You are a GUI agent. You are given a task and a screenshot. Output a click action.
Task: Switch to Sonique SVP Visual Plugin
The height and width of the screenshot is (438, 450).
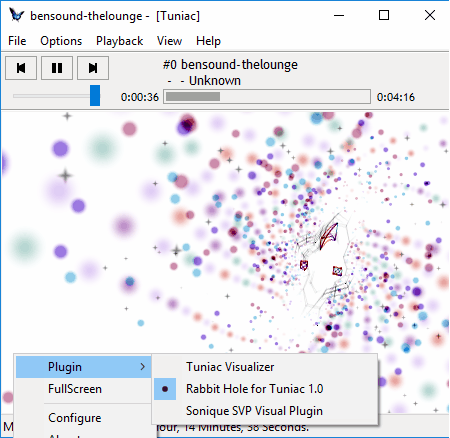(x=265, y=411)
